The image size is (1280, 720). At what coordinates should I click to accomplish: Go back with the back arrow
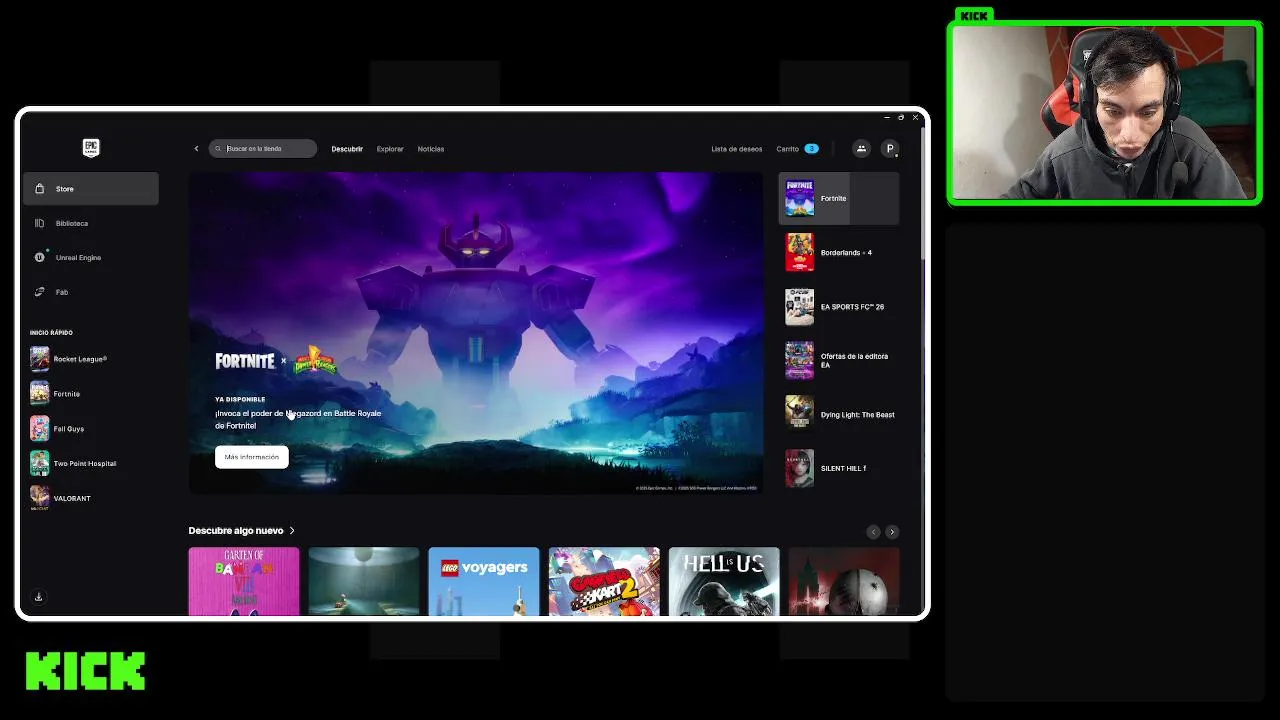click(196, 149)
